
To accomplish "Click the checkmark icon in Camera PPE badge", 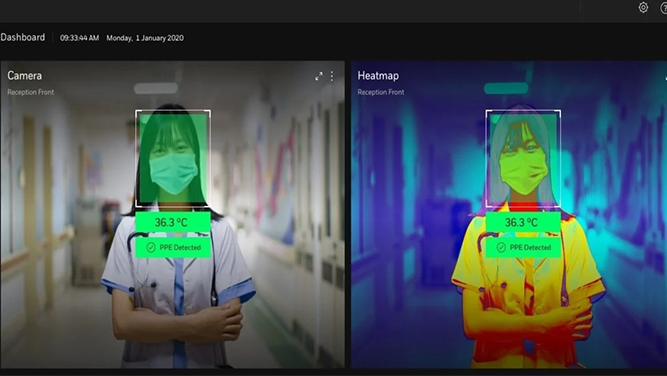I will click(151, 248).
